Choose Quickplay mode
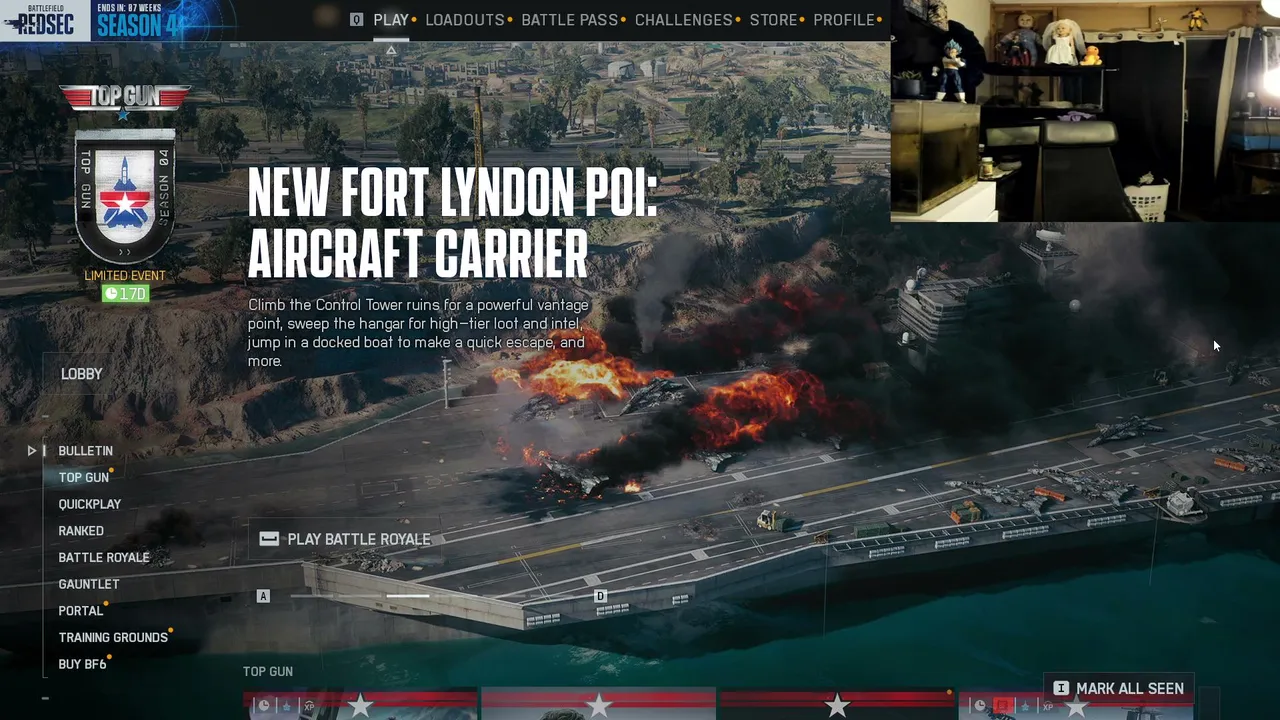This screenshot has width=1280, height=720. [90, 504]
